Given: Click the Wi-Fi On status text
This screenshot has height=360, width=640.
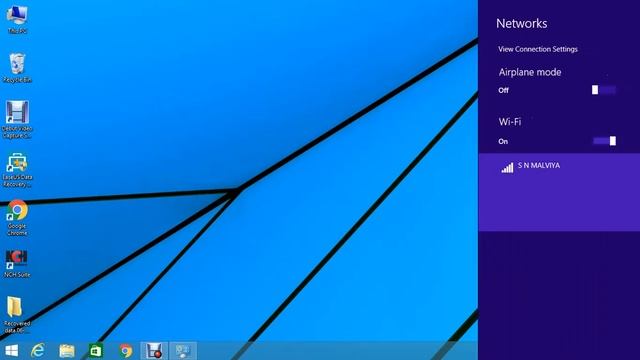Looking at the screenshot, I should tap(503, 141).
